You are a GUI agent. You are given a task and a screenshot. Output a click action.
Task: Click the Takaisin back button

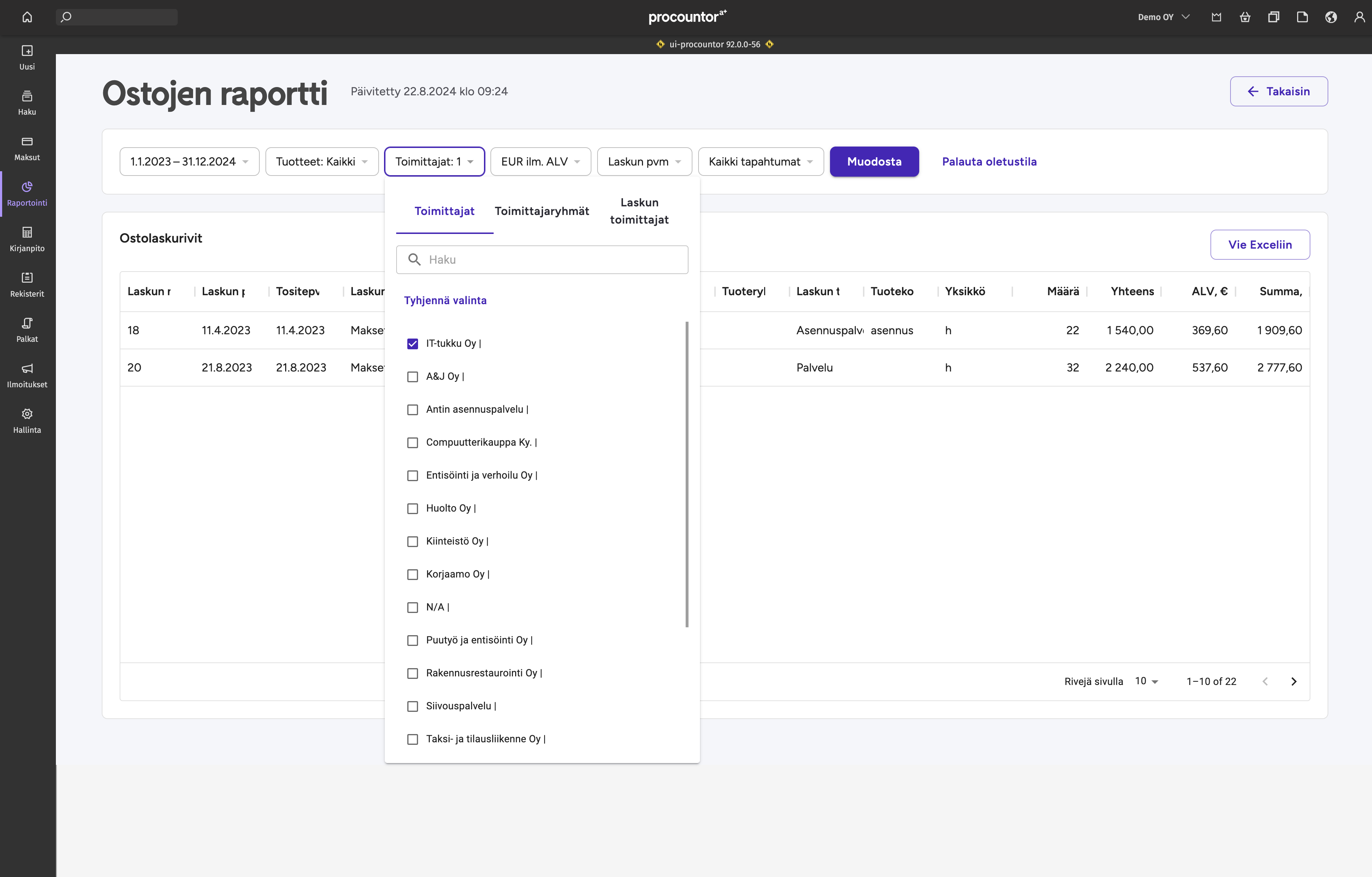tap(1279, 91)
